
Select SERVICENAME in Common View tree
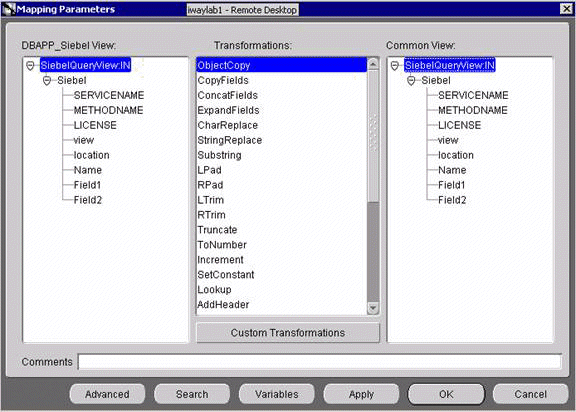point(473,95)
